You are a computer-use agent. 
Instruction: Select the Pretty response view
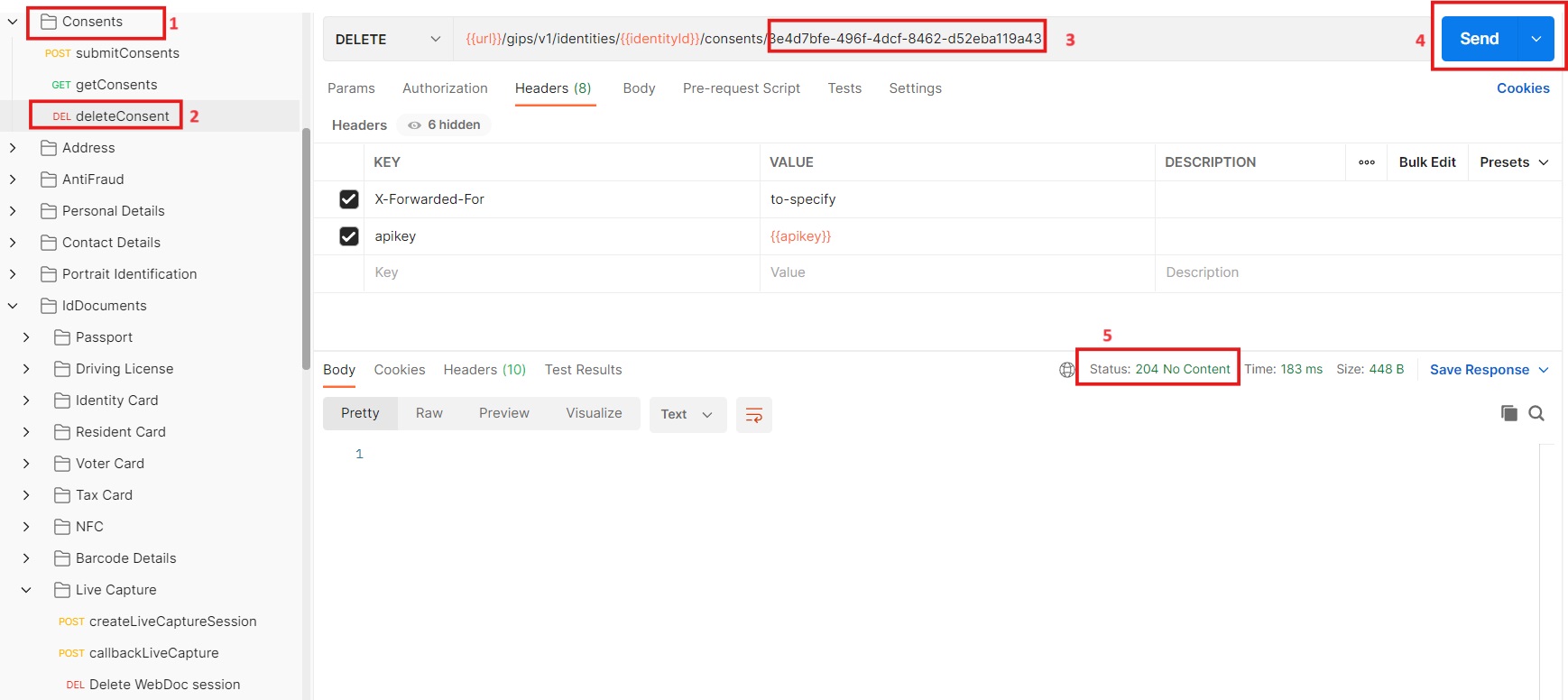(360, 413)
